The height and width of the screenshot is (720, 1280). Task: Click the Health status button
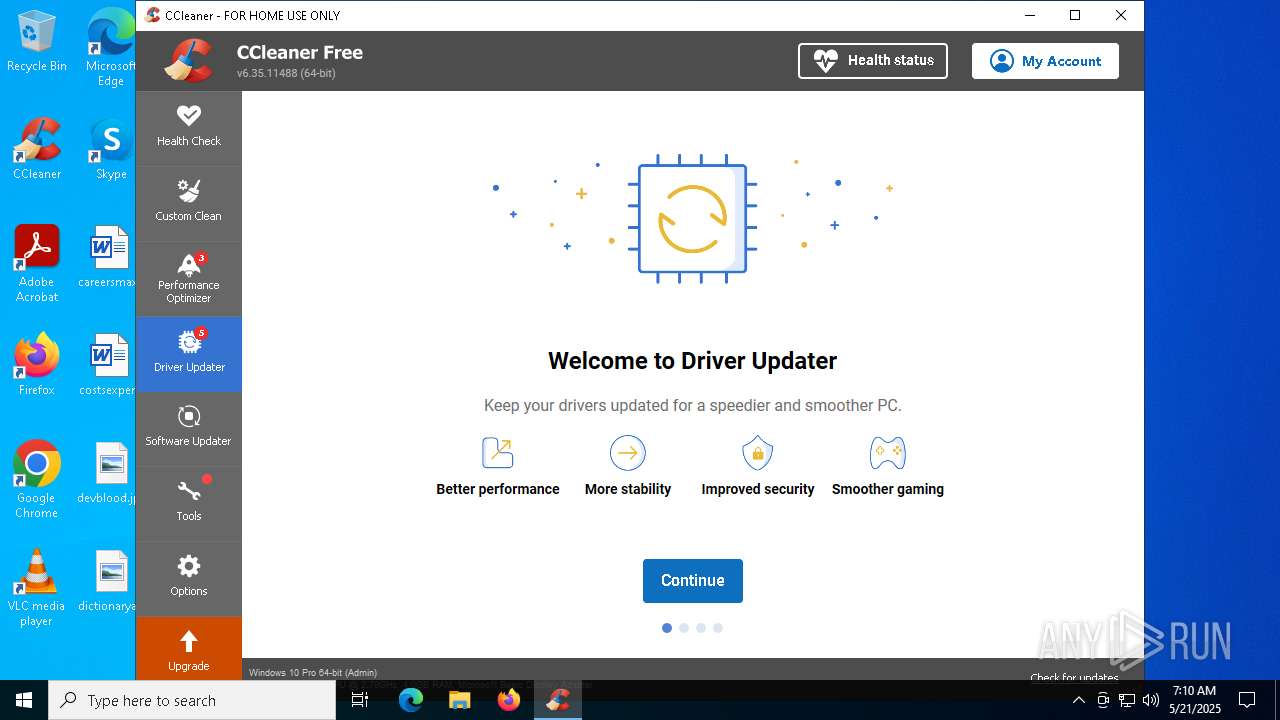coord(873,61)
